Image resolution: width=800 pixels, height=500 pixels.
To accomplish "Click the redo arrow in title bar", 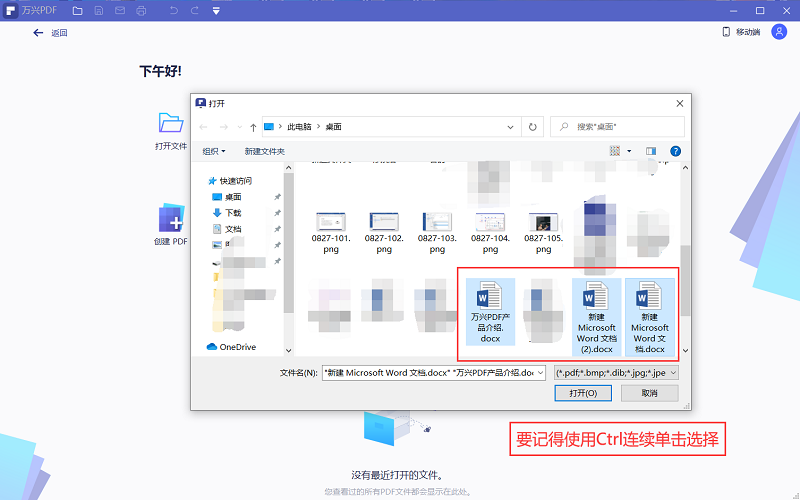I will 194,10.
